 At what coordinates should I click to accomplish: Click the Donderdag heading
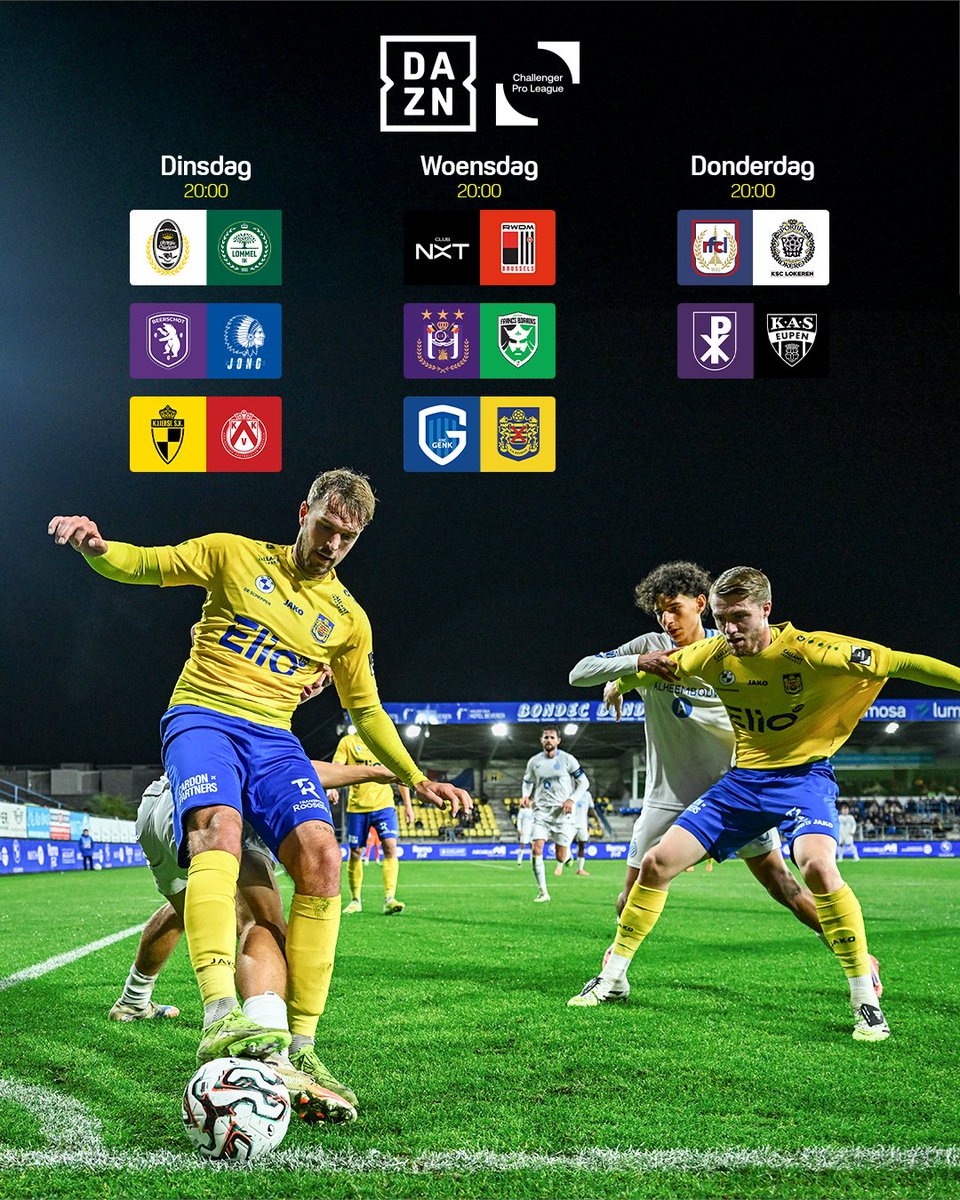(x=752, y=166)
